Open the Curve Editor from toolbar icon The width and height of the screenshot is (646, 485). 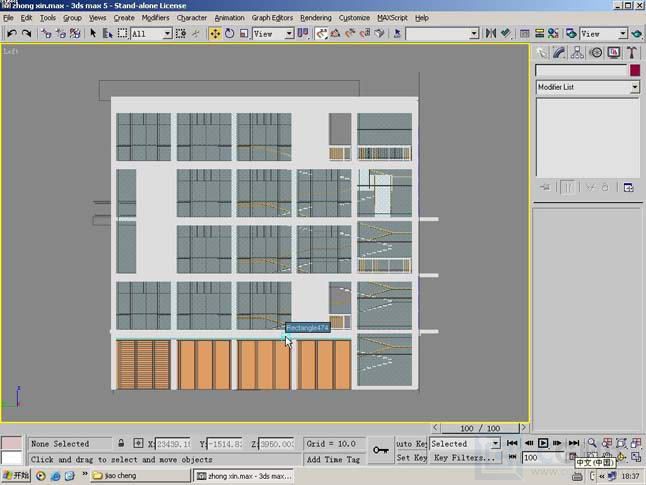click(524, 33)
